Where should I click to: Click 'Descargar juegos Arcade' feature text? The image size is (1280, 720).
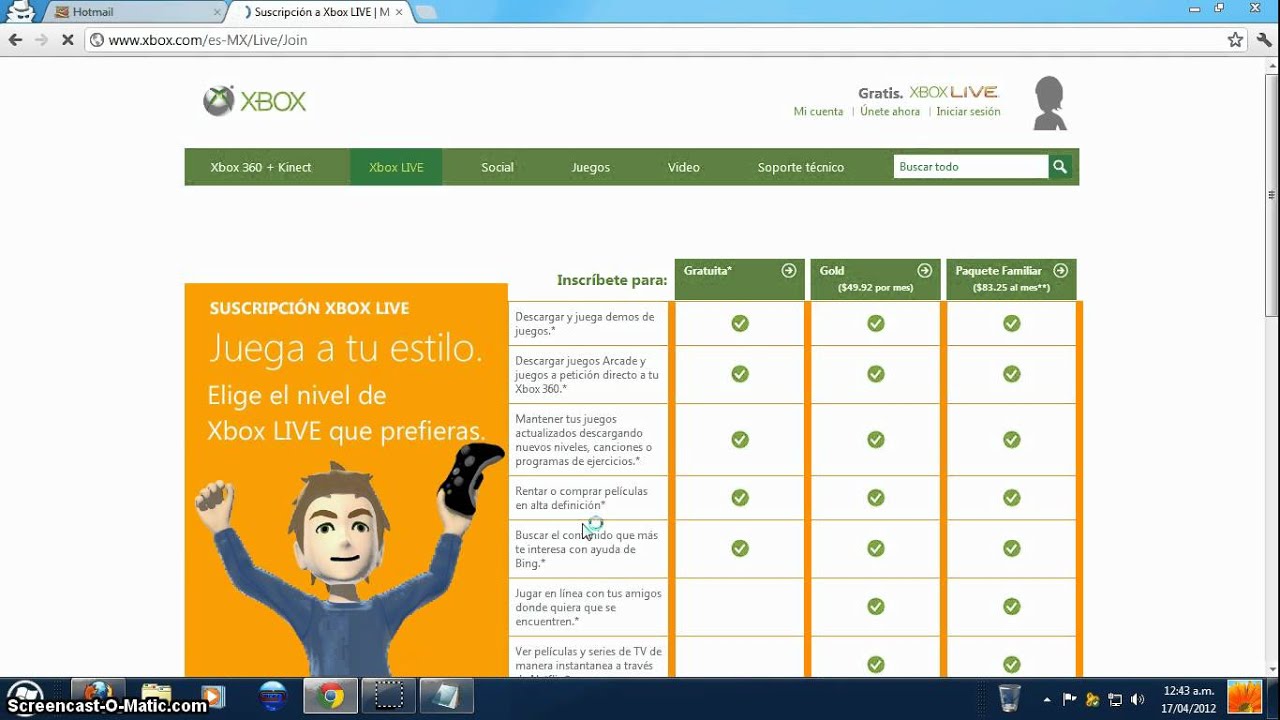click(x=587, y=375)
